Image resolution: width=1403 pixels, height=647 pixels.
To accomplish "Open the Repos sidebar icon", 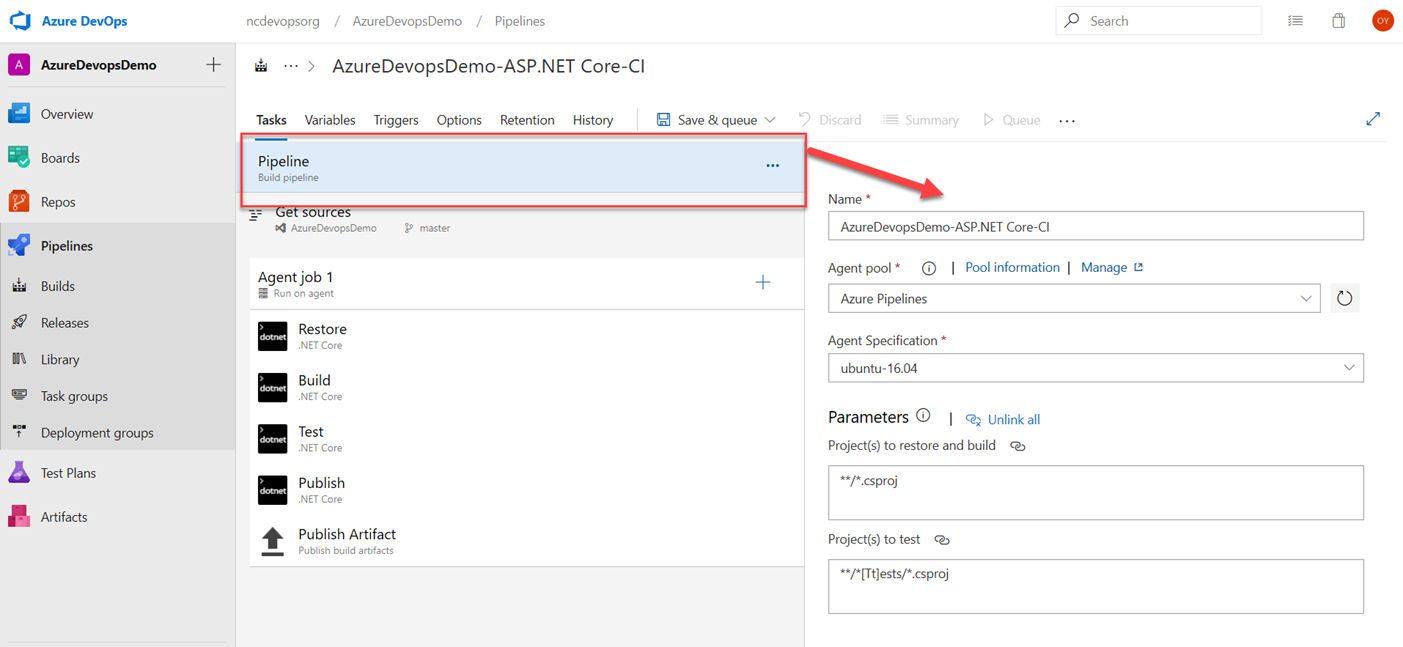I will point(19,202).
